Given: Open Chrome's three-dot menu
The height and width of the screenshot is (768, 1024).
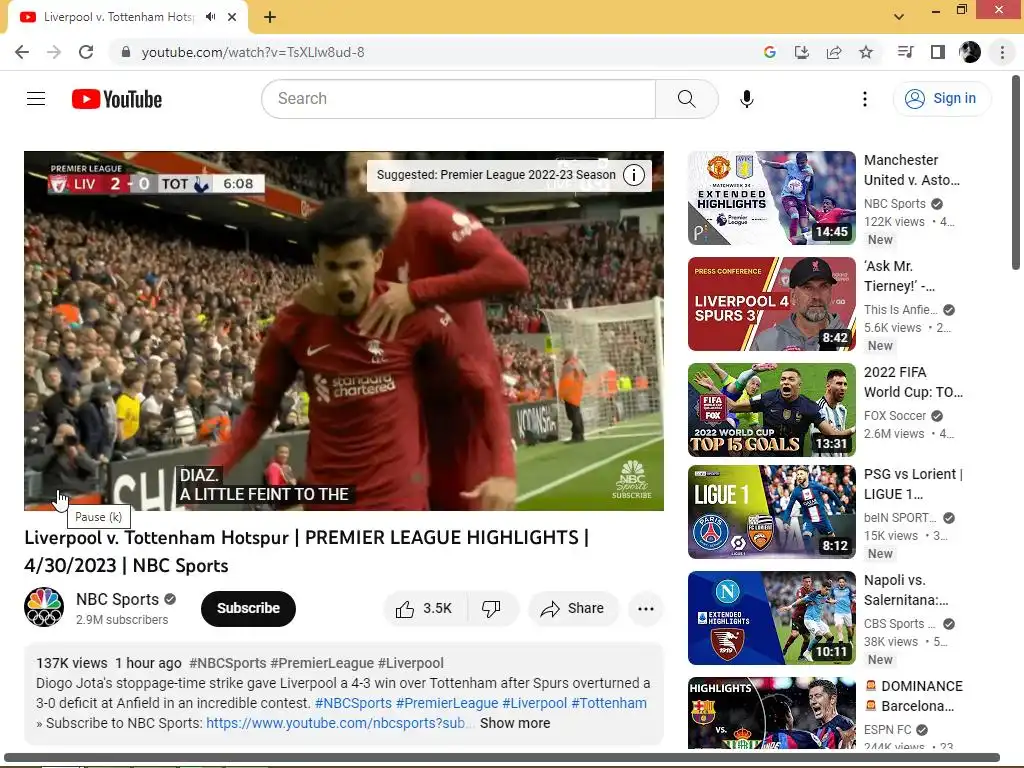Looking at the screenshot, I should click(x=1002, y=52).
